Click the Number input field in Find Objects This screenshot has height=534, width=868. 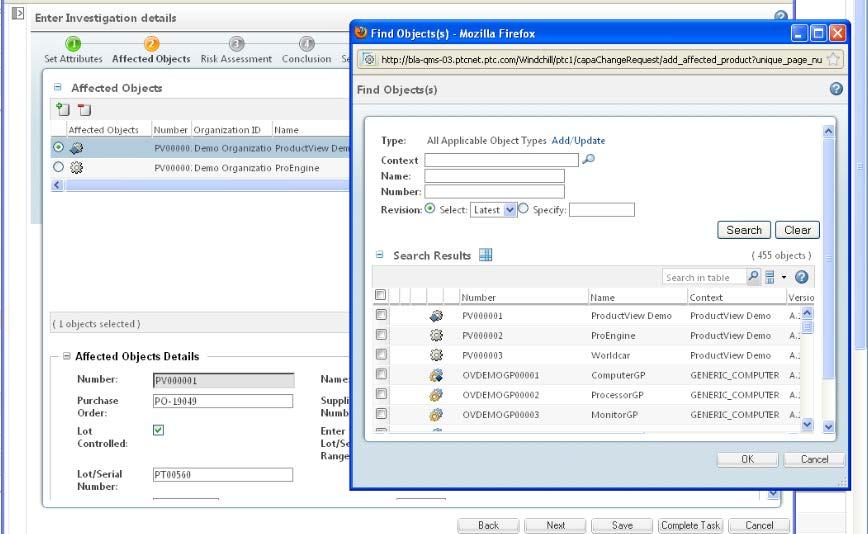(494, 191)
